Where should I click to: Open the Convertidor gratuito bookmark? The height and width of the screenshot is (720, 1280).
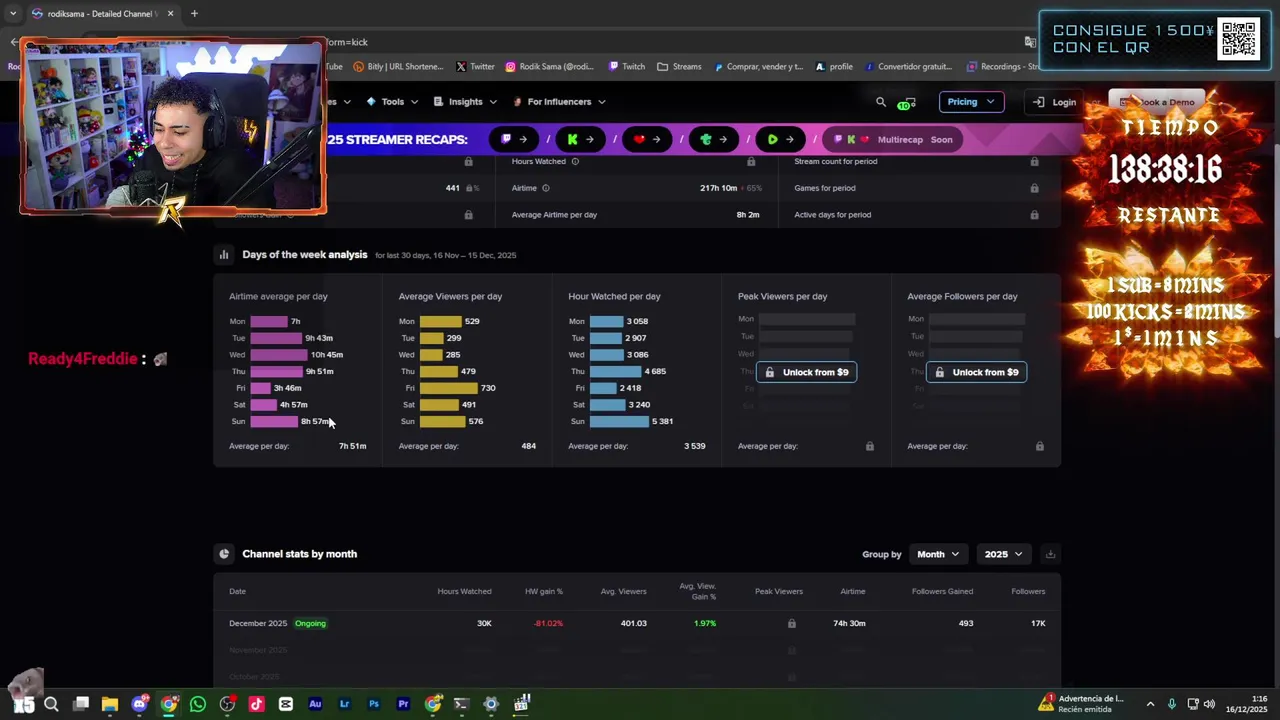tap(909, 67)
